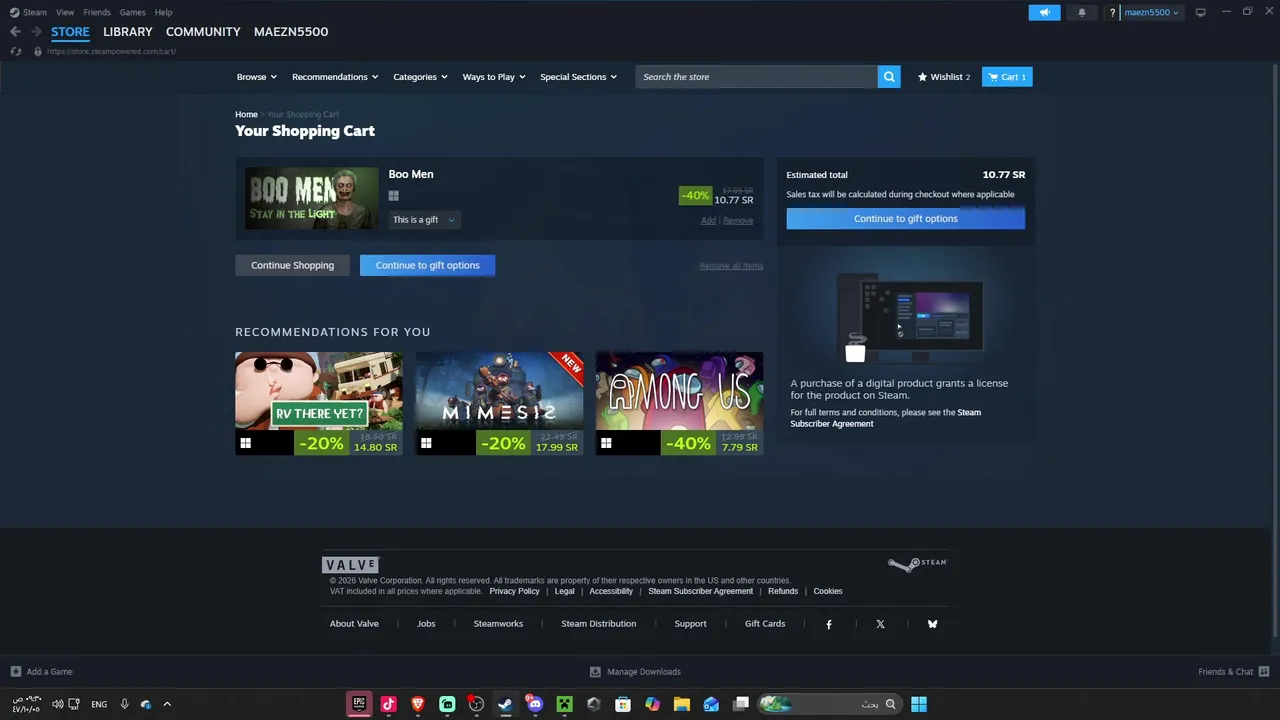Click Remove link for Boo Men
The image size is (1280, 720).
tap(738, 221)
